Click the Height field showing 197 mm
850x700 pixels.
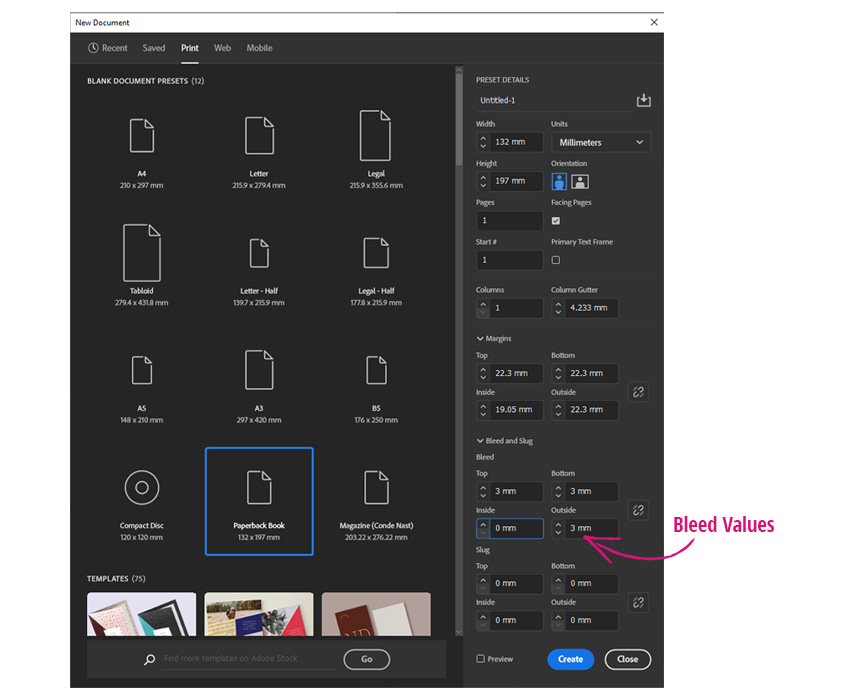point(517,181)
